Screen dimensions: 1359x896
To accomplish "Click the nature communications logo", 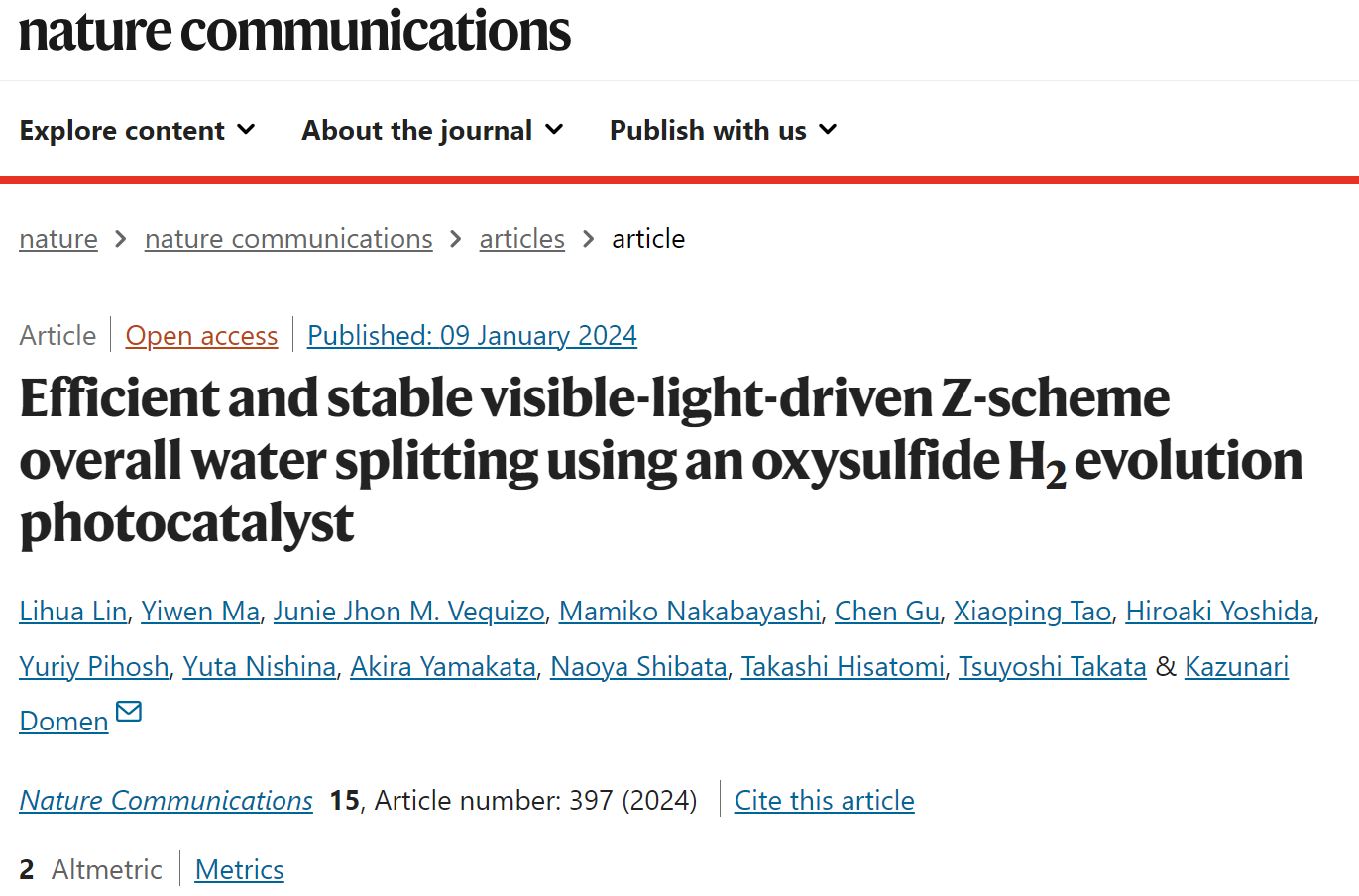I will [x=294, y=30].
